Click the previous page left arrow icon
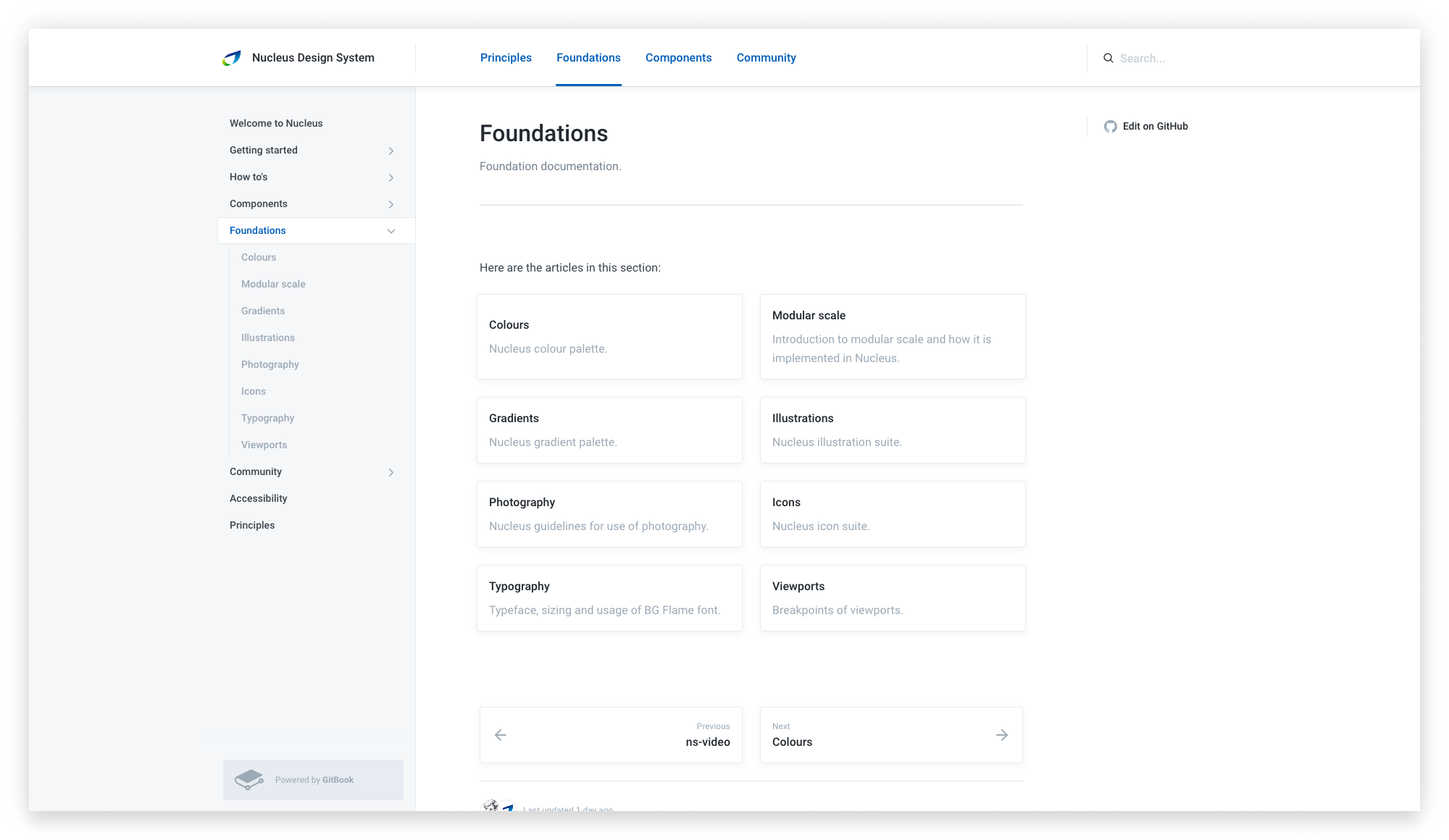 (501, 735)
